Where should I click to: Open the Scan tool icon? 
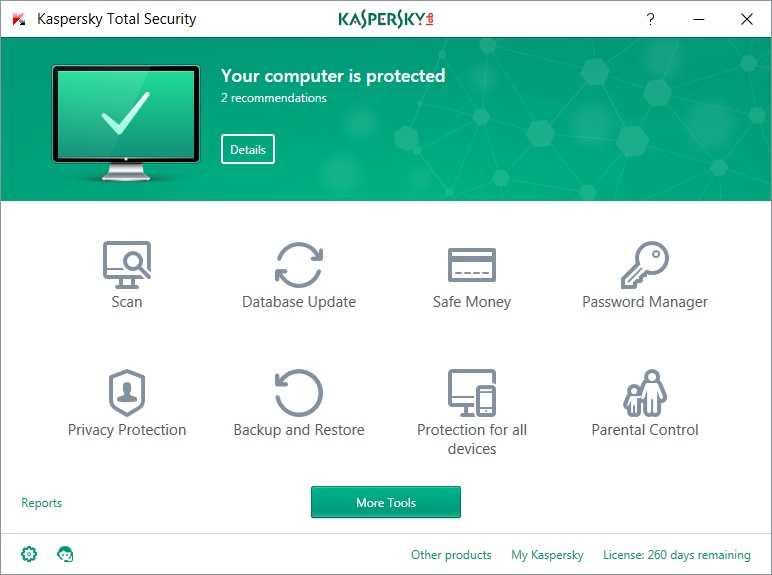coord(127,264)
